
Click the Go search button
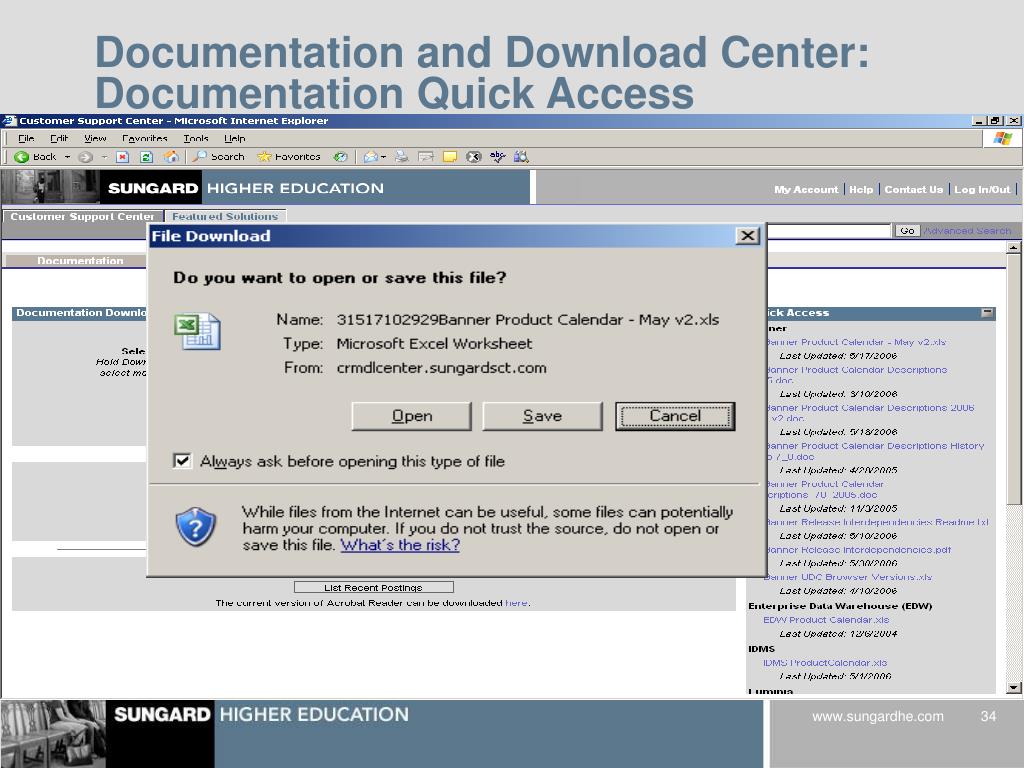click(907, 231)
